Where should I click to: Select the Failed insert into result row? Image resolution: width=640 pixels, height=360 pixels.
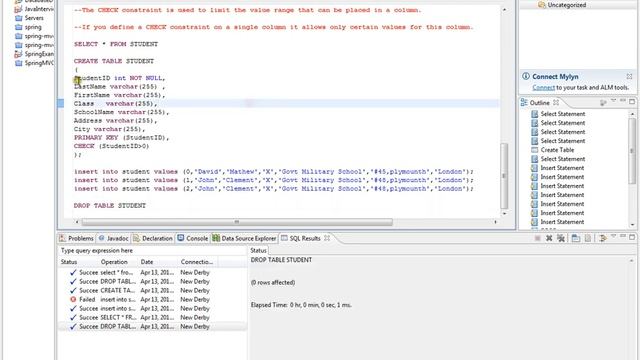(x=152, y=300)
